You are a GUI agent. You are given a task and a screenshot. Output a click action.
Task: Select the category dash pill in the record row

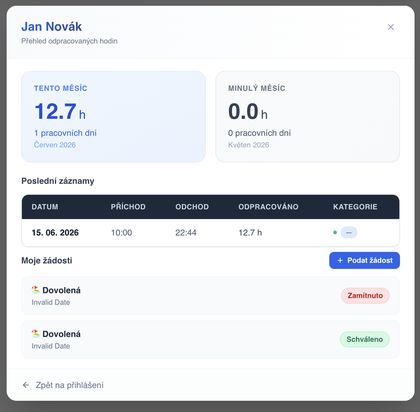(349, 232)
